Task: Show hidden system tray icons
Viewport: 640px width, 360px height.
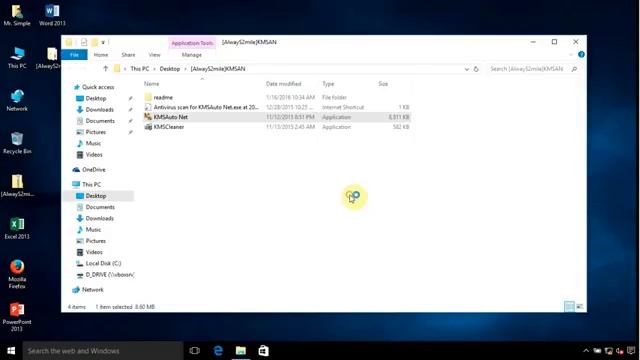Action: [x=586, y=351]
